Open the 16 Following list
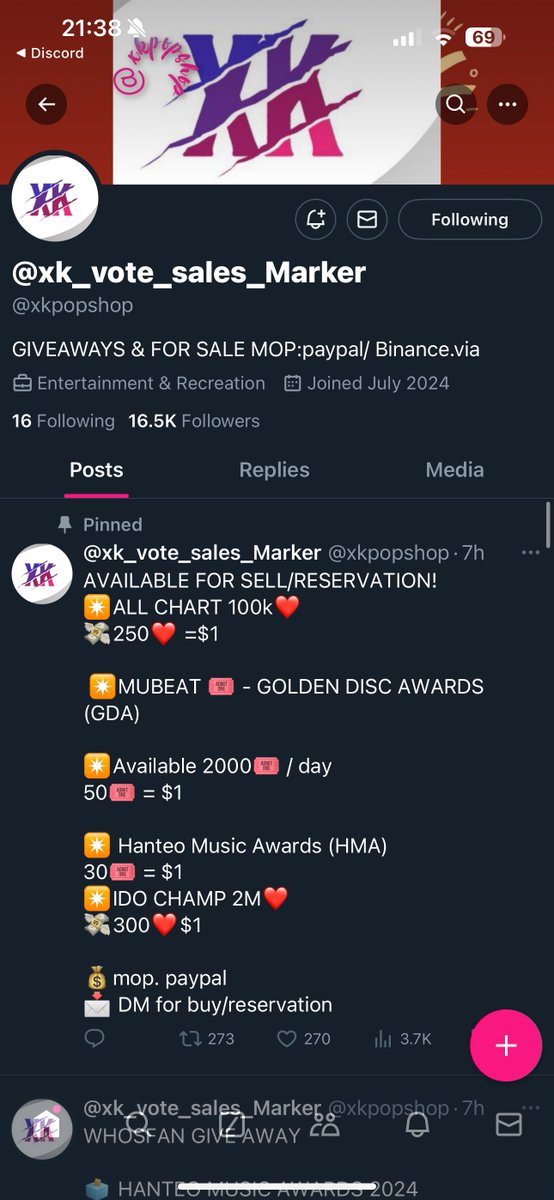554x1200 pixels. pos(63,421)
